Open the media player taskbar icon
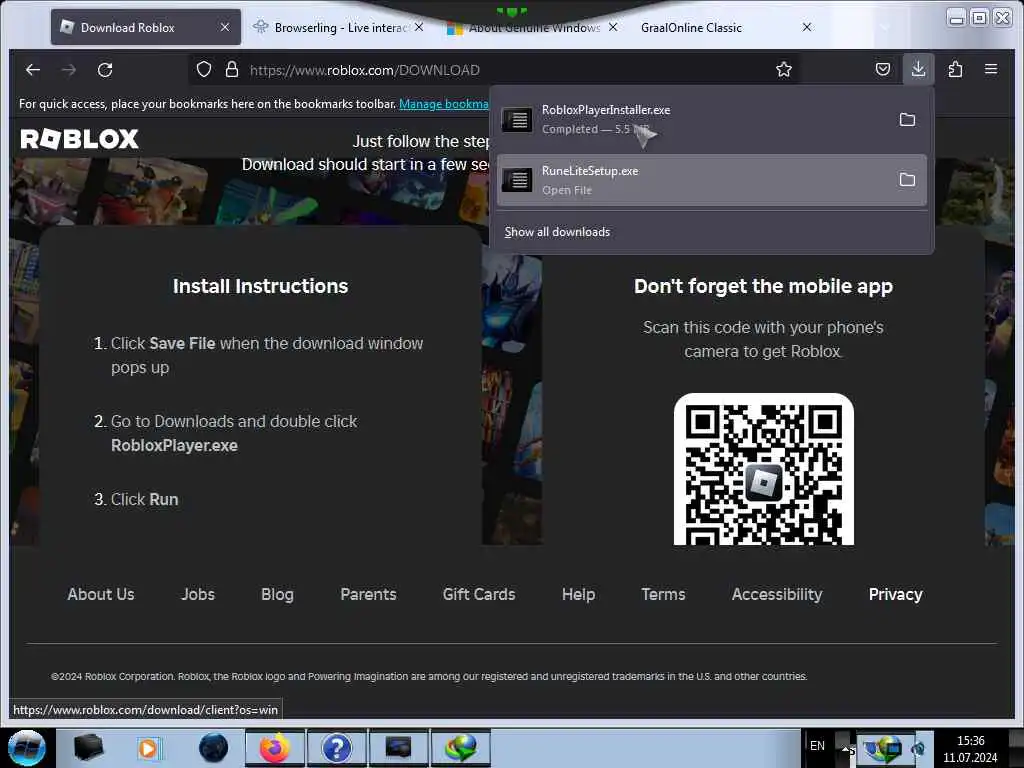This screenshot has height=768, width=1024. coord(148,748)
